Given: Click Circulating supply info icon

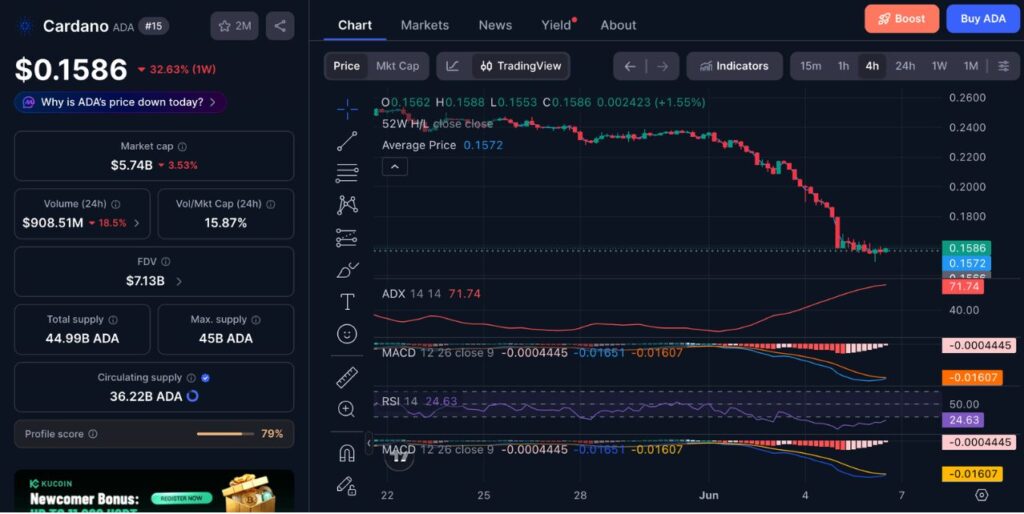Looking at the screenshot, I should 191,378.
